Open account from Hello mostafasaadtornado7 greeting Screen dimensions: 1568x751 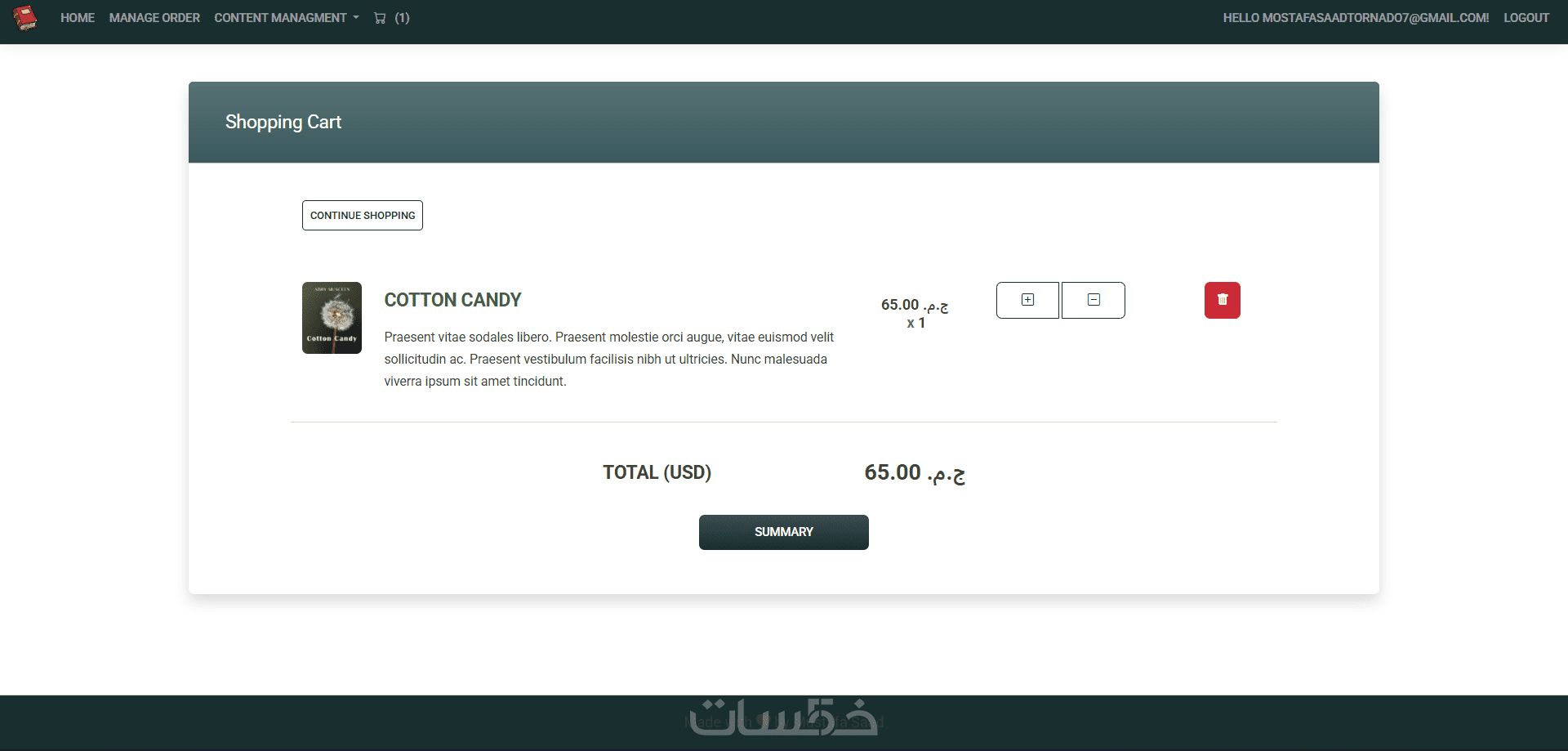point(1356,18)
